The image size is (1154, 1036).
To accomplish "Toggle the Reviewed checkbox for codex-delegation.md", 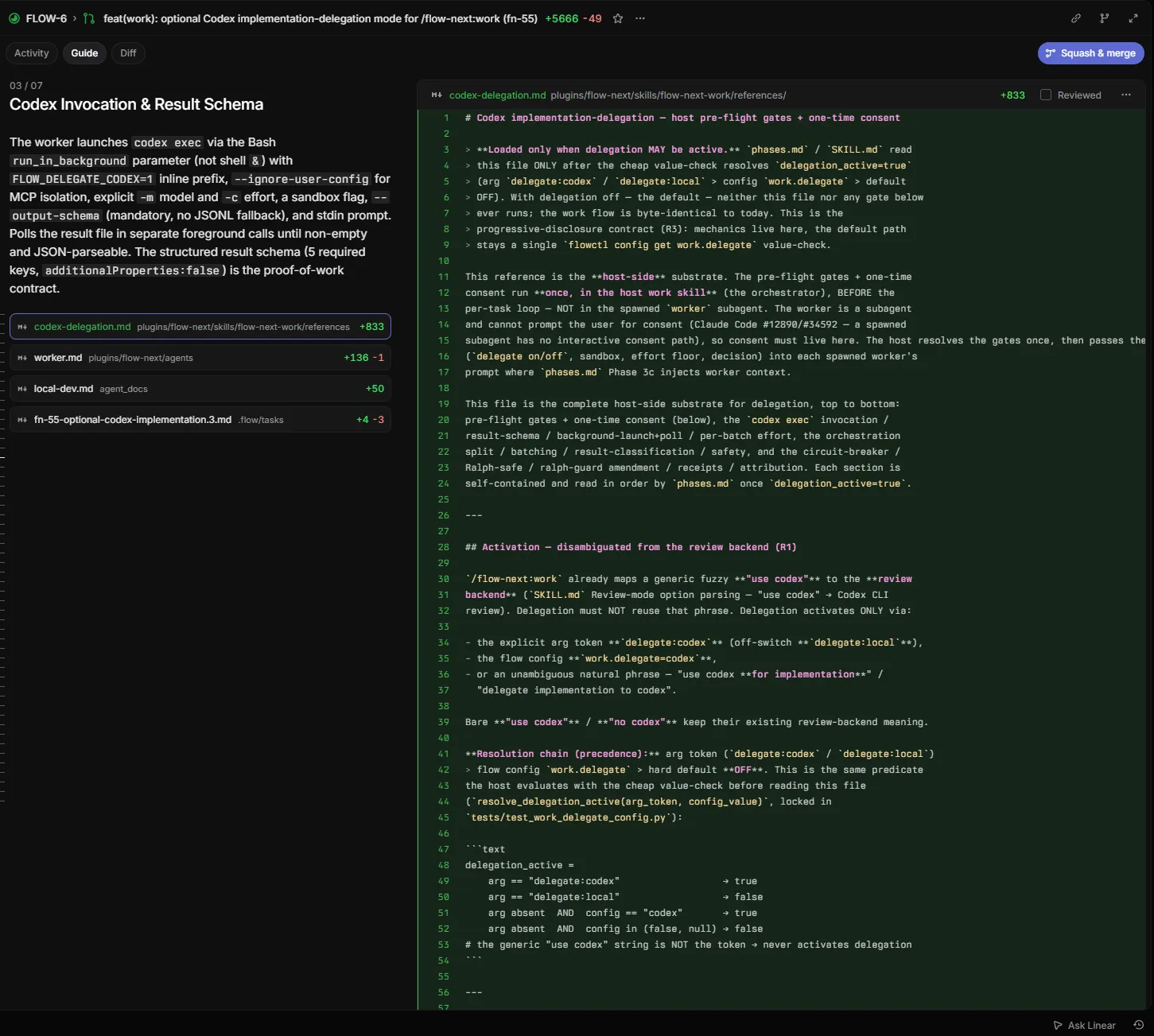I will (x=1046, y=95).
